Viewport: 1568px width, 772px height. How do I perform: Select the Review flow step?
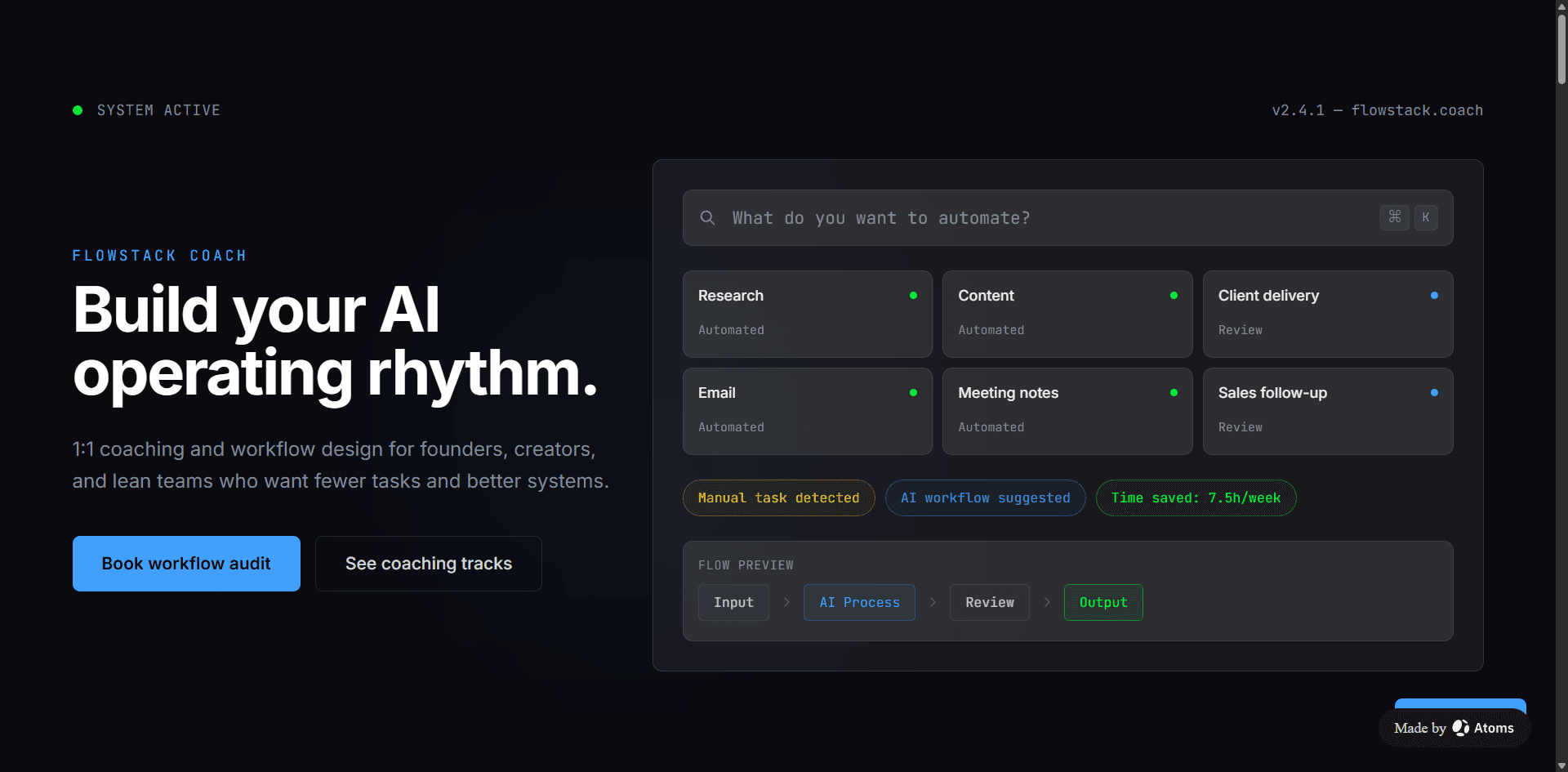990,603
